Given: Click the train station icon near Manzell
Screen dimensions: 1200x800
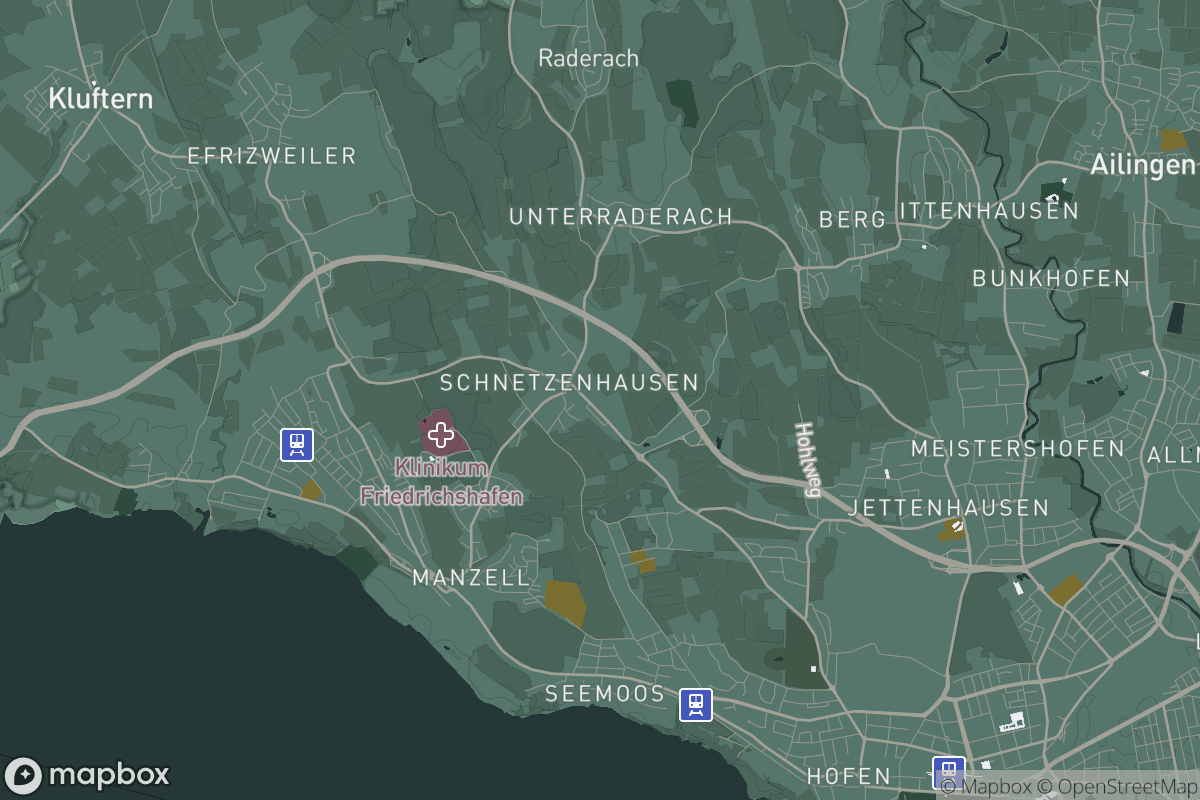Looking at the screenshot, I should (295, 444).
